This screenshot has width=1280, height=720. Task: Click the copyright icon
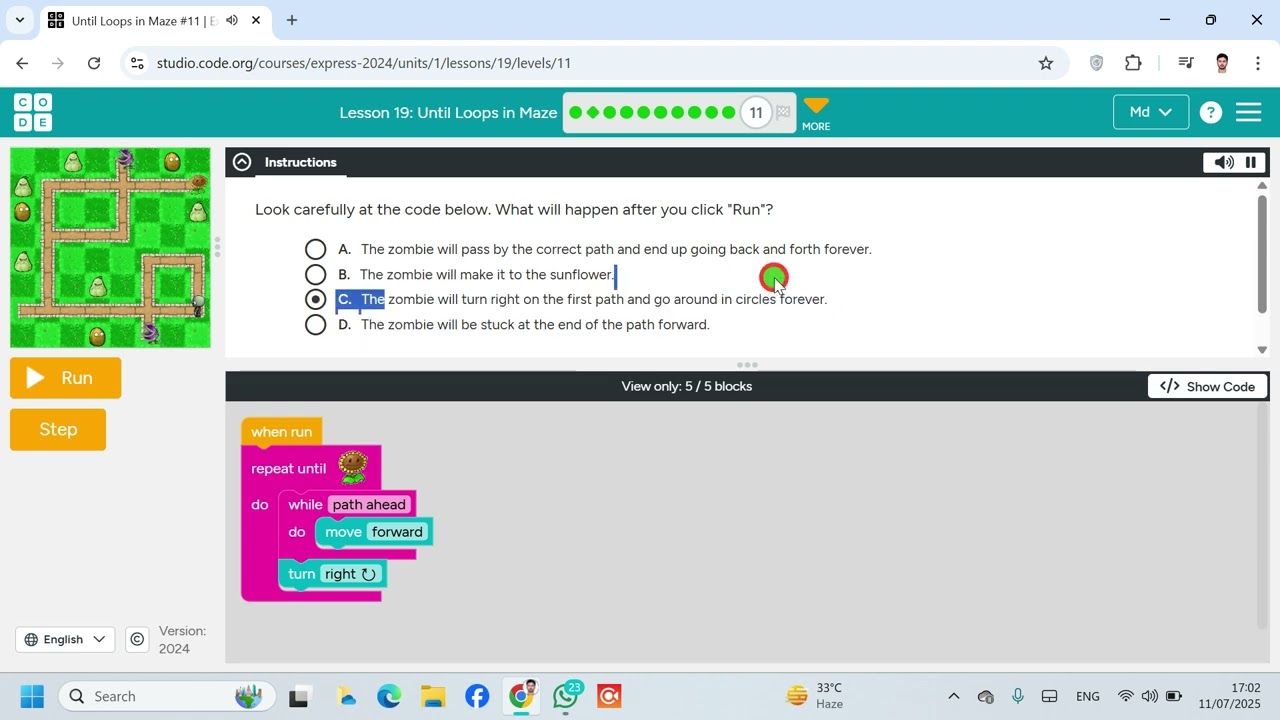point(137,639)
